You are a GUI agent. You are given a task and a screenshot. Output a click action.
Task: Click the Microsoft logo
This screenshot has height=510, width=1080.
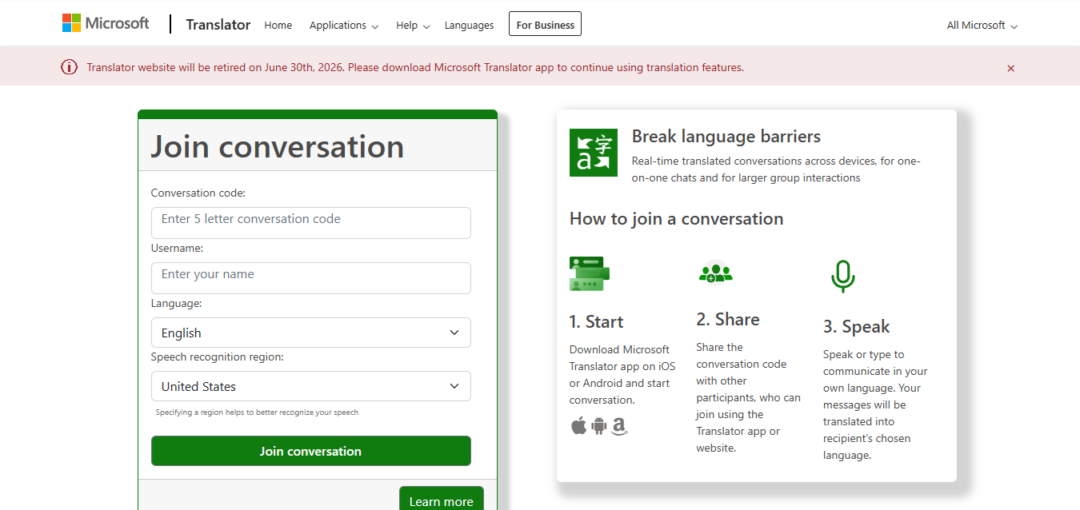(x=105, y=23)
